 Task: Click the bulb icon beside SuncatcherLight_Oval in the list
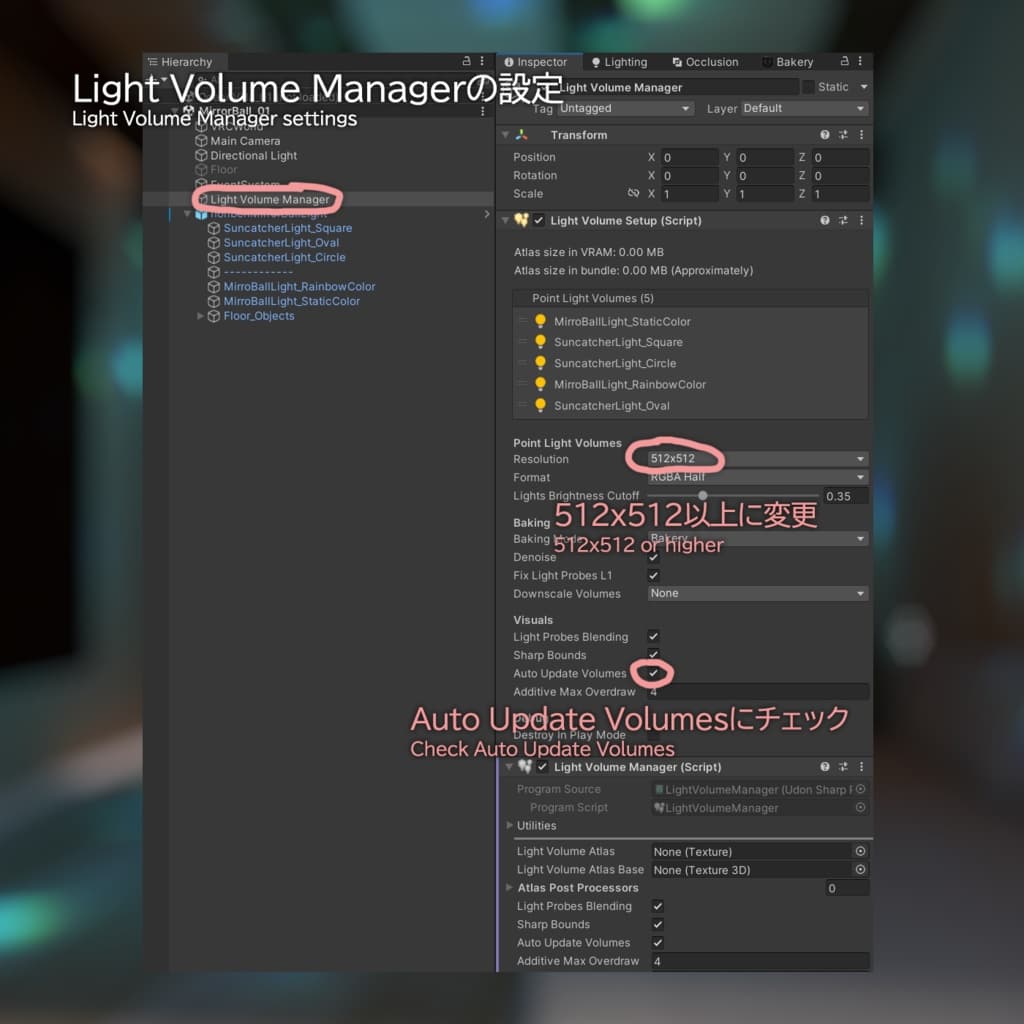540,405
